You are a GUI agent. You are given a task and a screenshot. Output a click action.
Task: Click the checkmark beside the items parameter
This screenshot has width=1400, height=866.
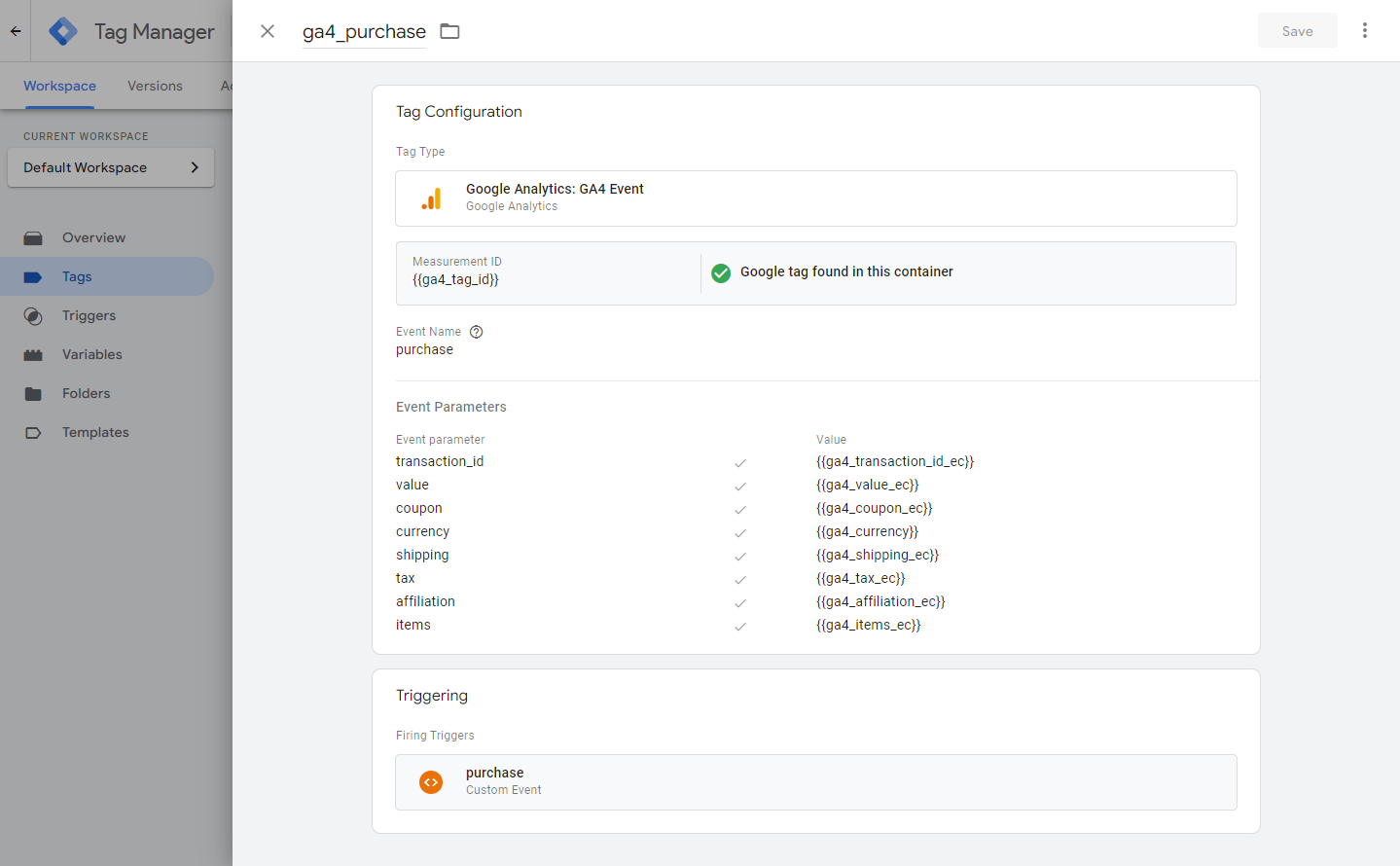[740, 627]
